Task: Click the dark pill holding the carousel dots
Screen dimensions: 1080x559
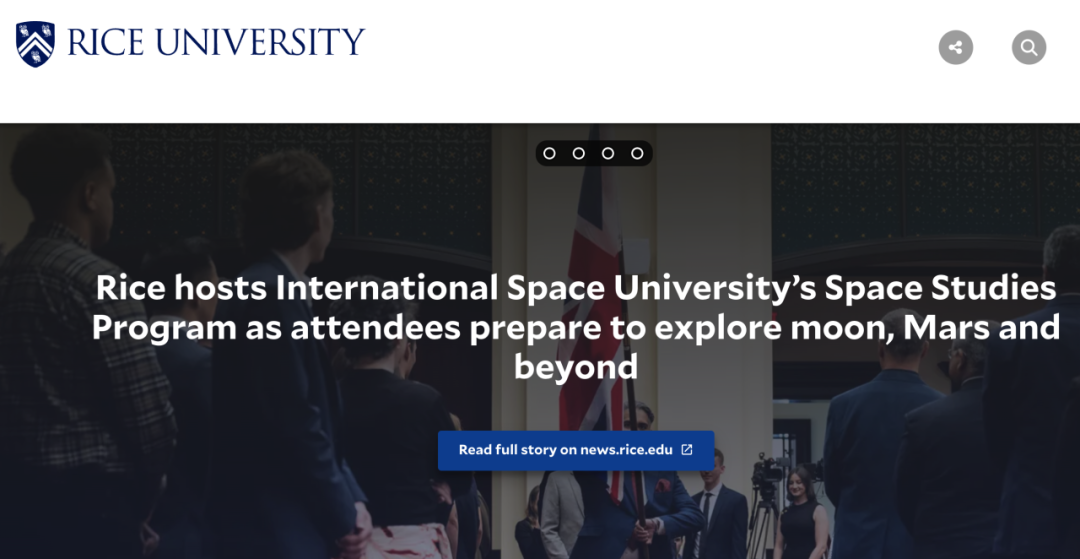Action: pos(593,153)
